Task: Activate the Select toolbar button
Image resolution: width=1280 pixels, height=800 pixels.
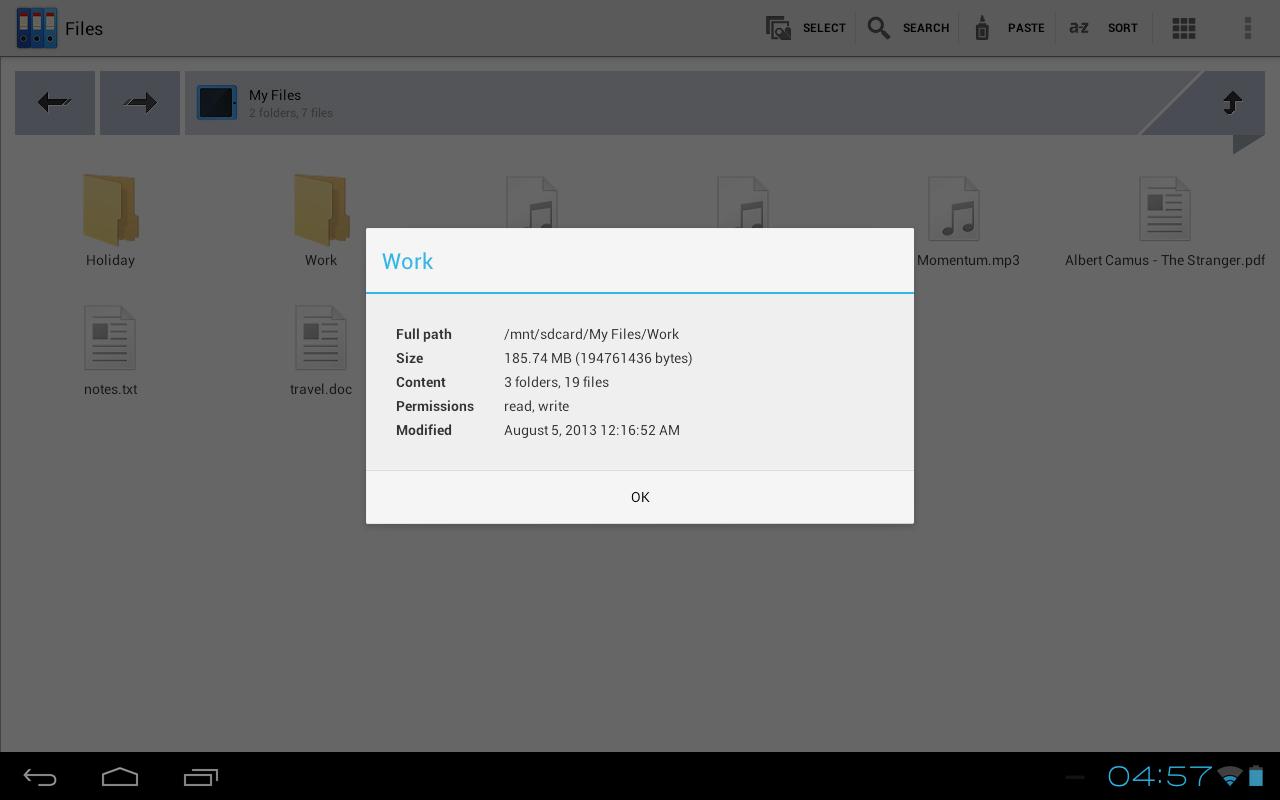Action: coord(806,28)
